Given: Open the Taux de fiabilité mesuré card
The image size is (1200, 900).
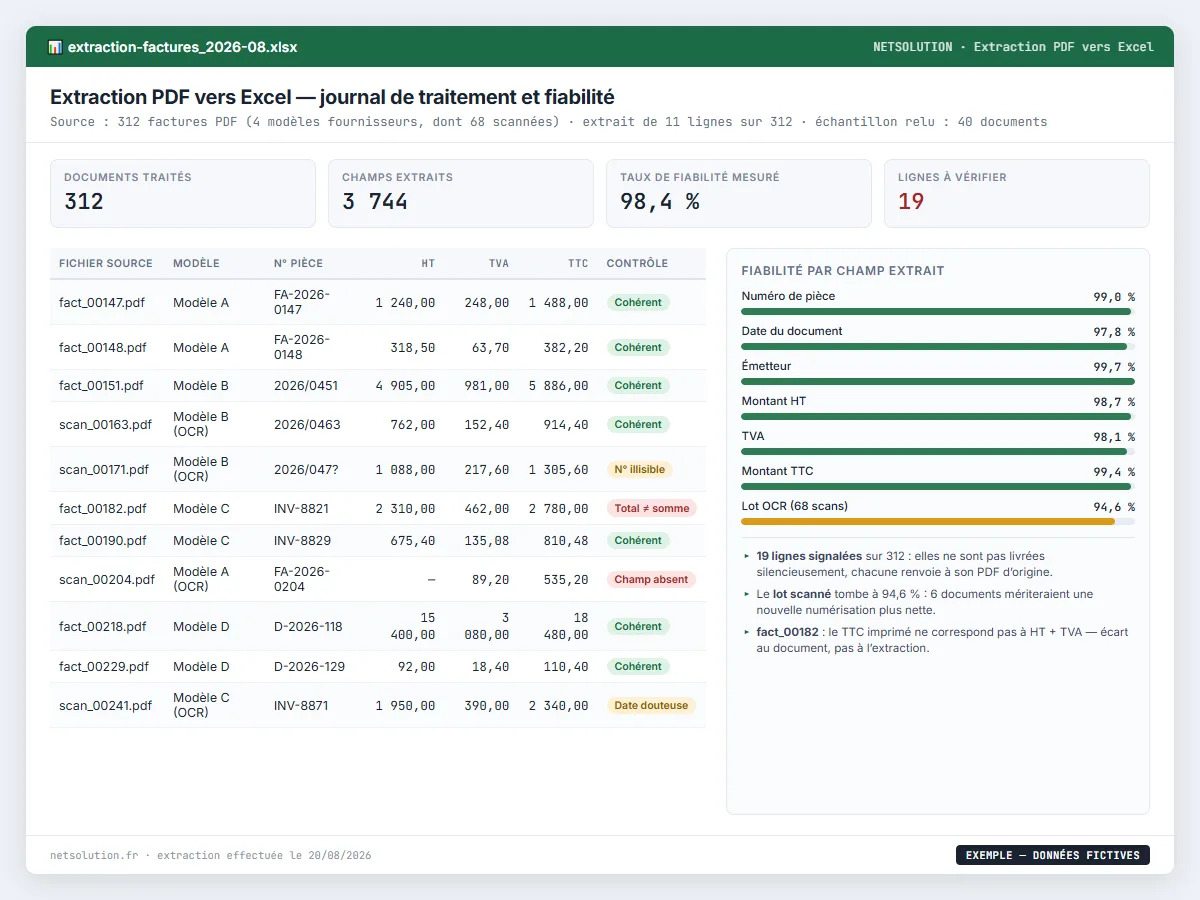Looking at the screenshot, I should pyautogui.click(x=739, y=193).
